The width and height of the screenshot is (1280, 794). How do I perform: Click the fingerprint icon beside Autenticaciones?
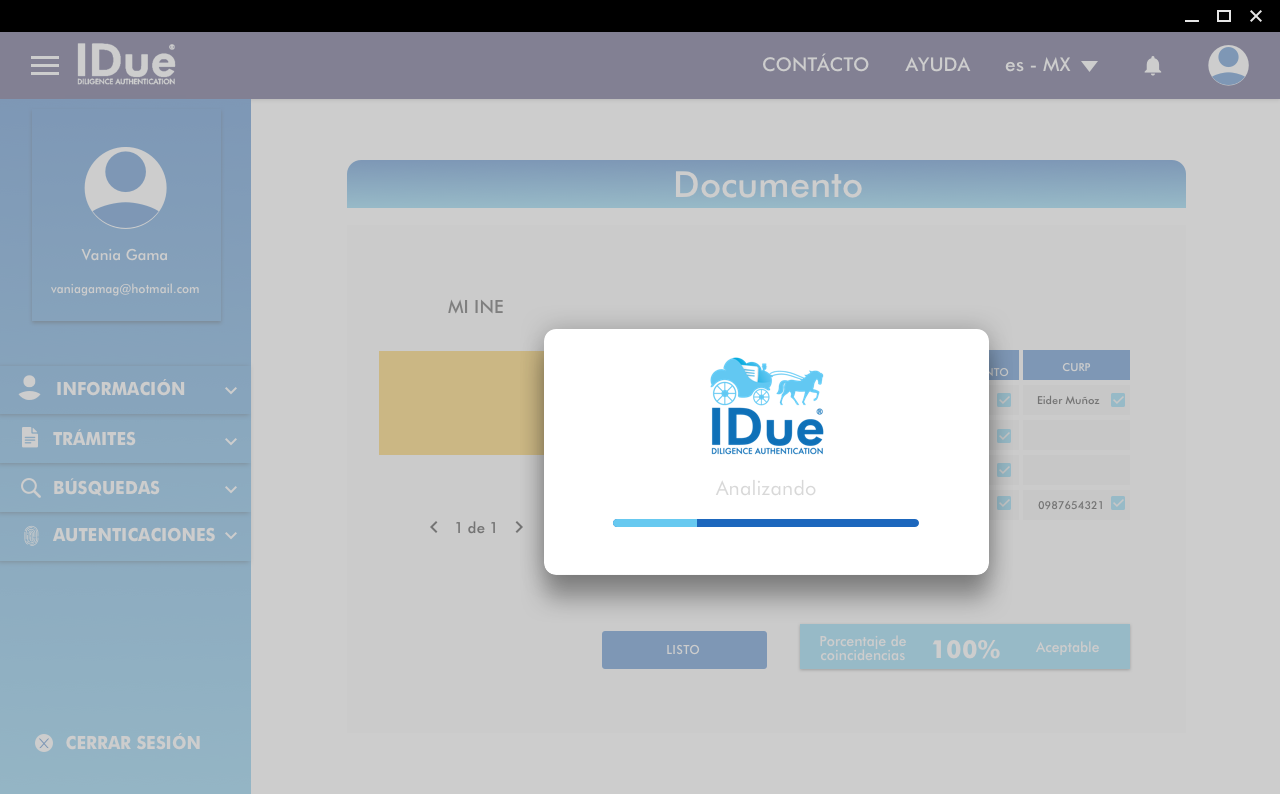[x=31, y=536]
